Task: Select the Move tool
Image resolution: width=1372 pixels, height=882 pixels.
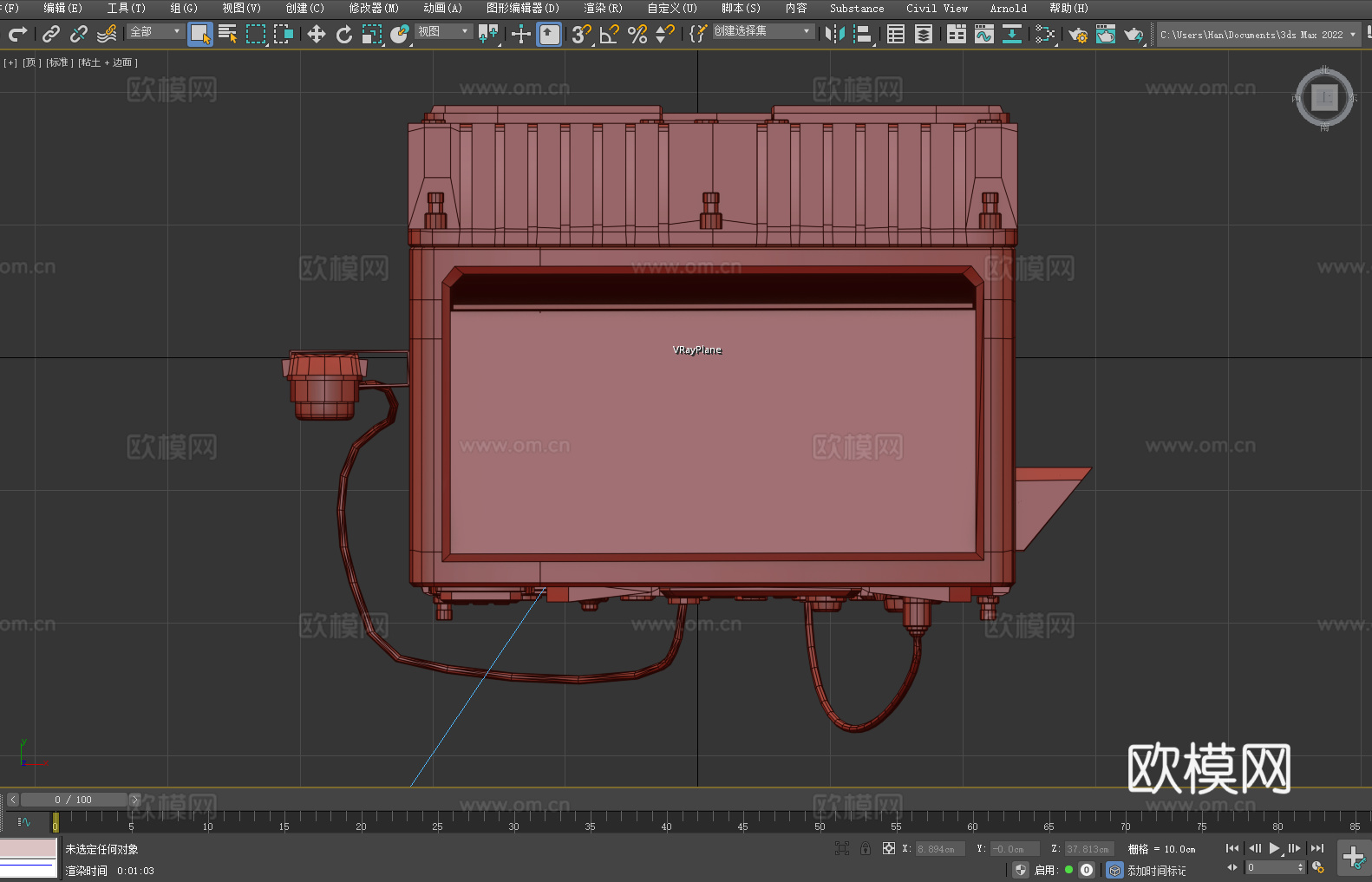Action: point(316,35)
